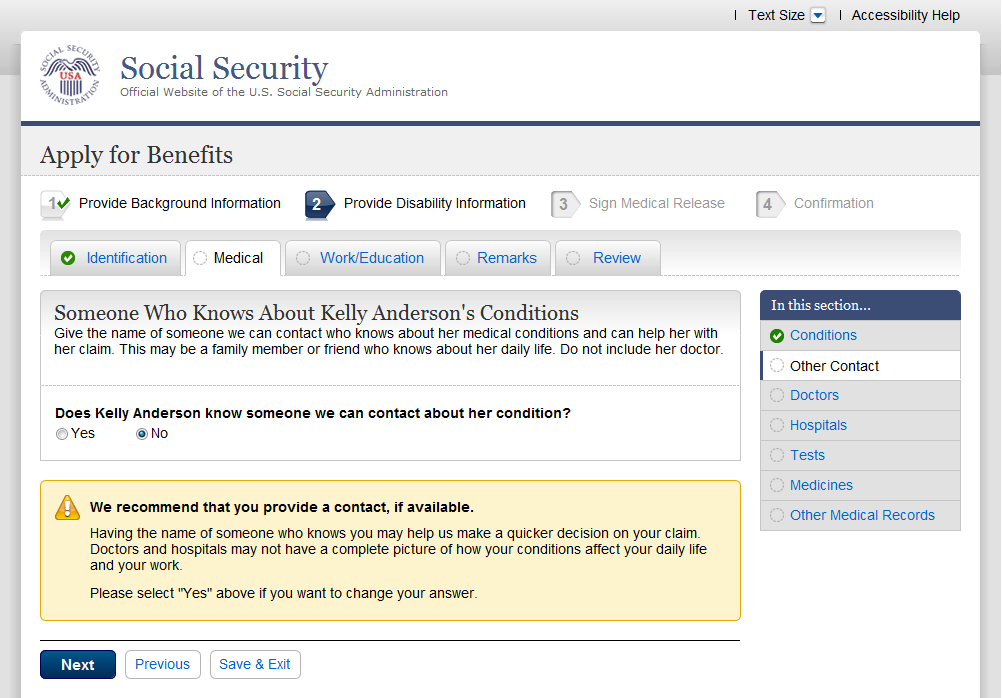Click the Previous button
The image size is (1002, 698).
tap(162, 664)
